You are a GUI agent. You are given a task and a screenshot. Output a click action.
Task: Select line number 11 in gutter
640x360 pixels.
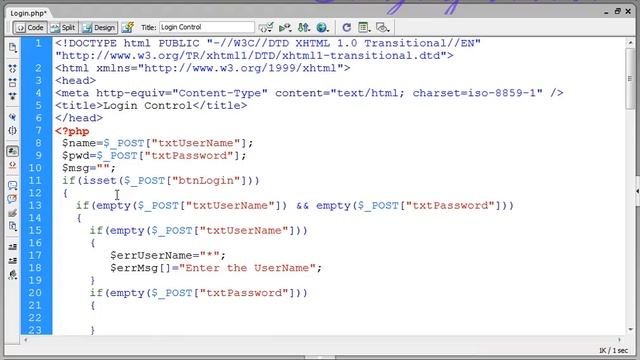35,180
